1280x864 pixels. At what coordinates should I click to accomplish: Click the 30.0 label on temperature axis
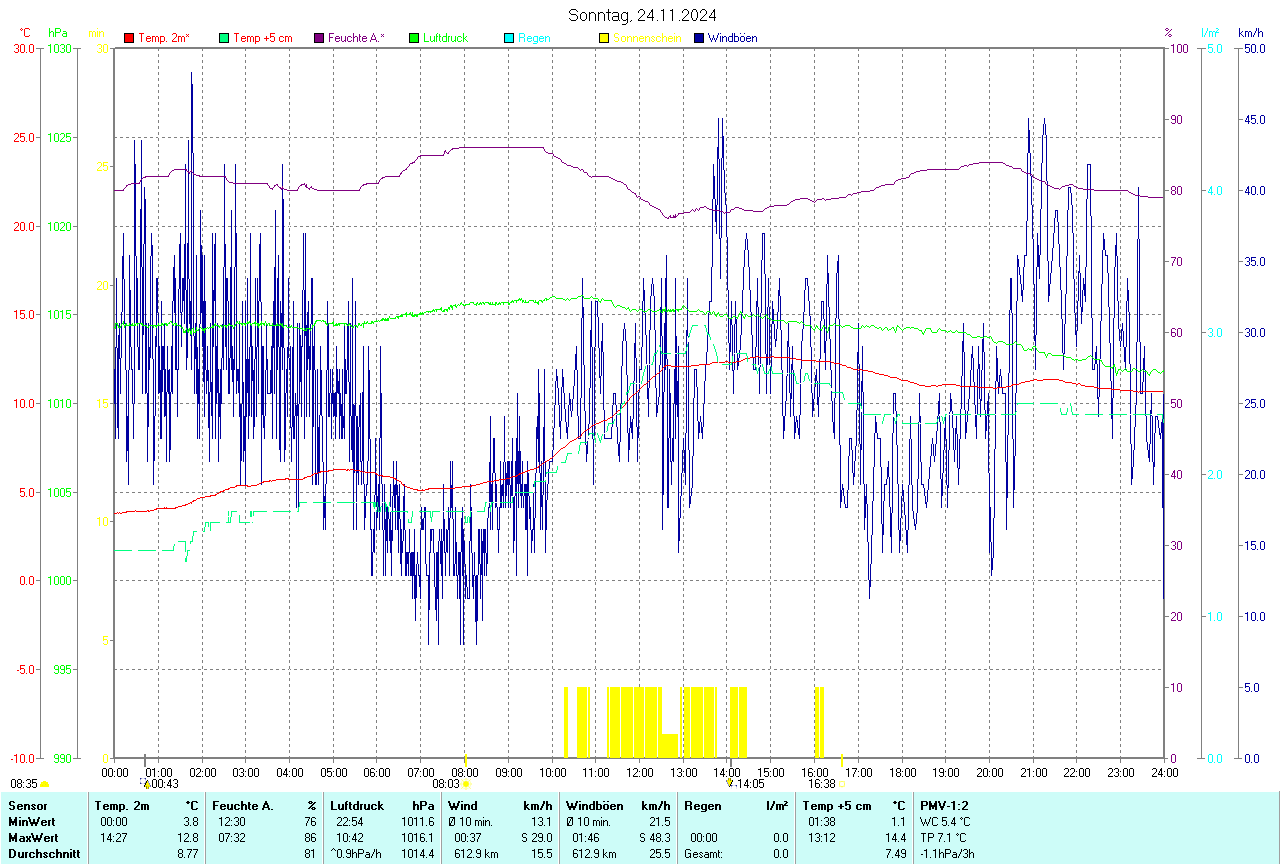pos(25,48)
